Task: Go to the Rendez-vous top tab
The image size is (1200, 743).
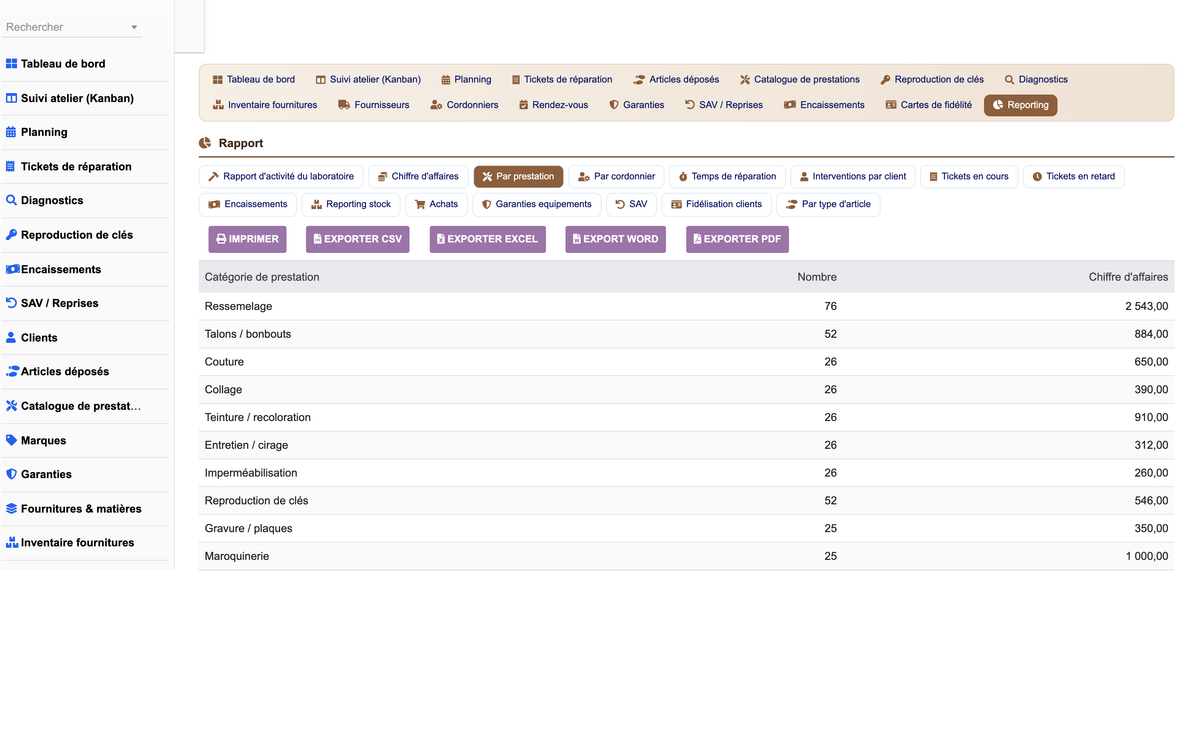Action: [x=553, y=105]
